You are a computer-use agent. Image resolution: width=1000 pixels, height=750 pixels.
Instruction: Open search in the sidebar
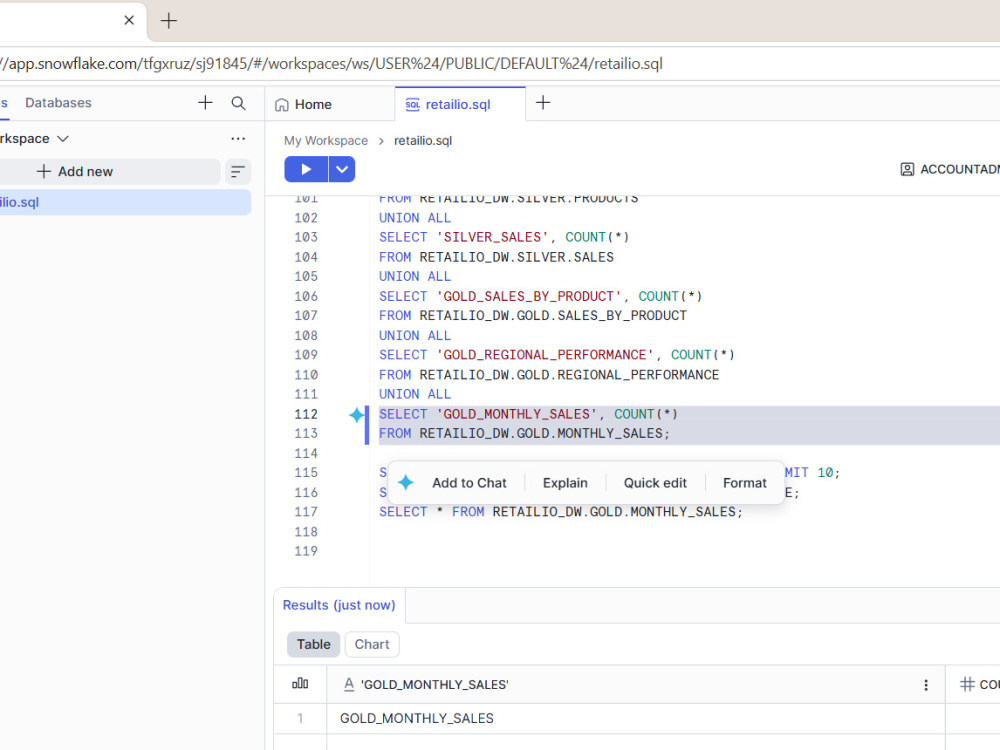click(239, 103)
